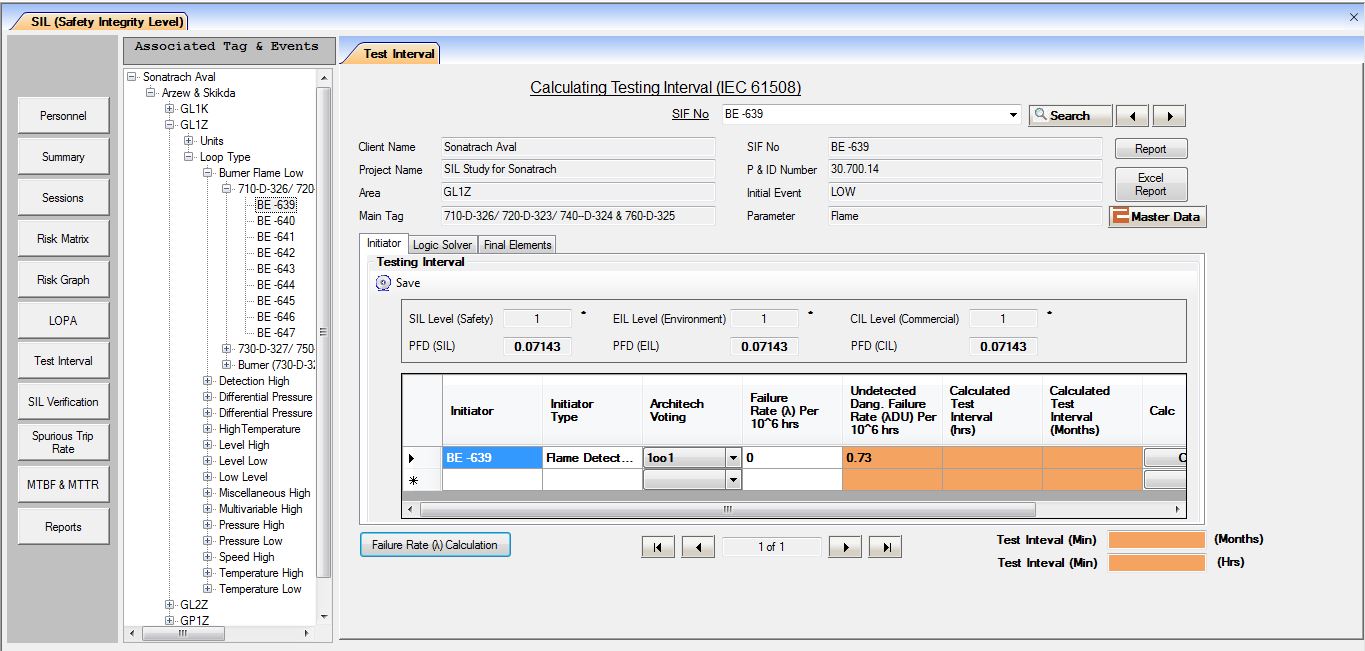
Task: Open Summary from the sidebar
Action: pos(63,157)
